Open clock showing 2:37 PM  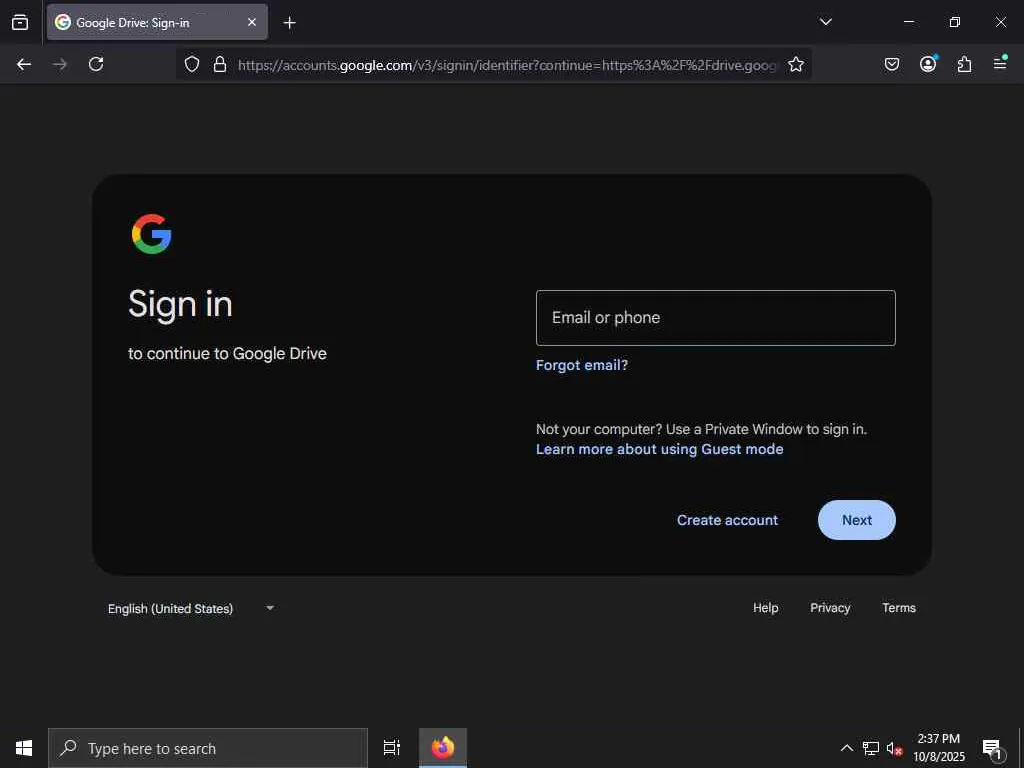(938, 748)
